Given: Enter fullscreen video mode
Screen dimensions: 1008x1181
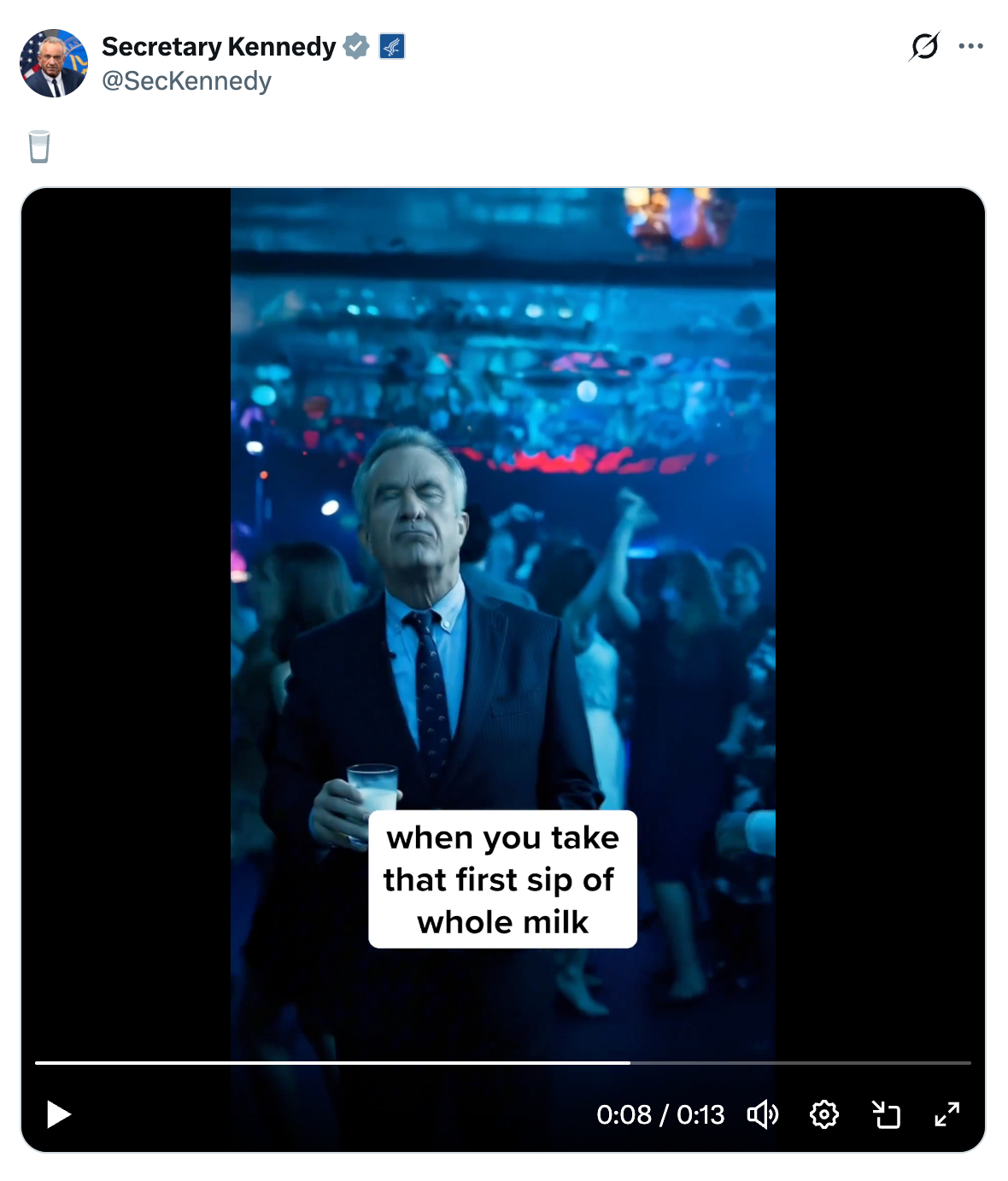Looking at the screenshot, I should tap(946, 1114).
